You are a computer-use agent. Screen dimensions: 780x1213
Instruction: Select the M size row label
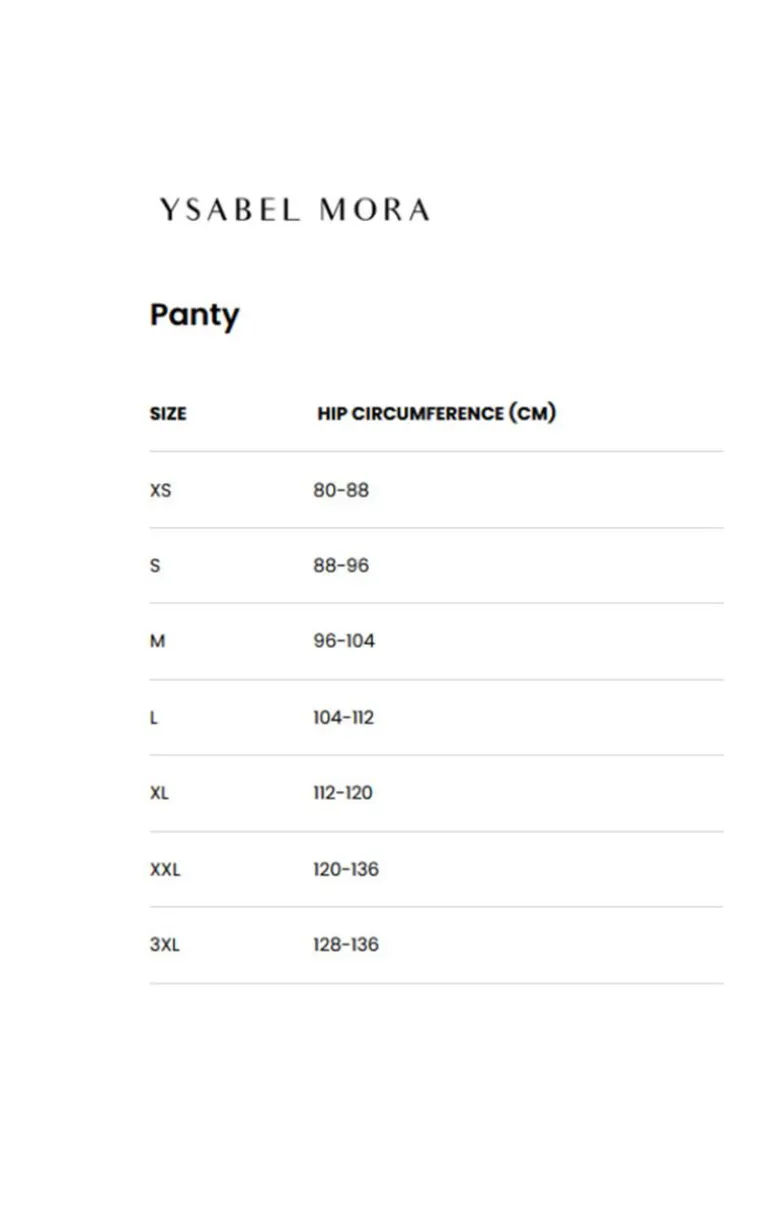coord(157,641)
